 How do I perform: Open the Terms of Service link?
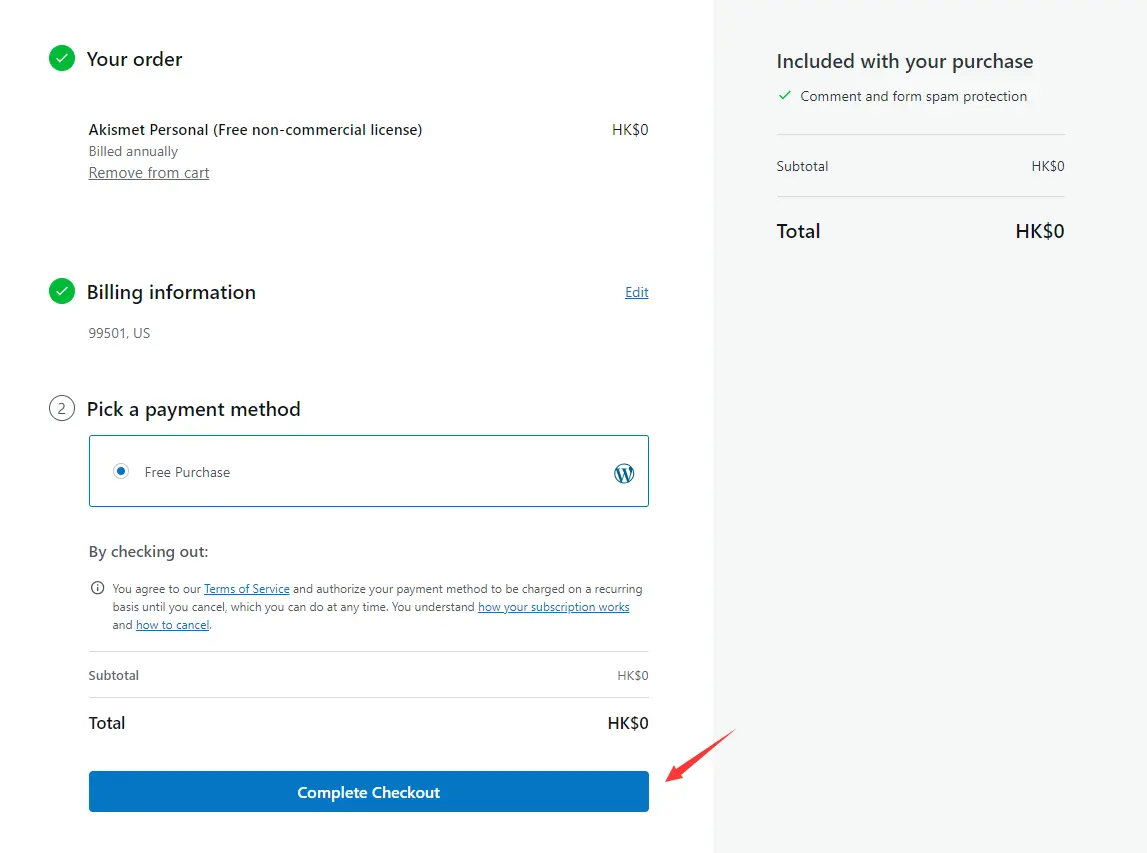247,589
